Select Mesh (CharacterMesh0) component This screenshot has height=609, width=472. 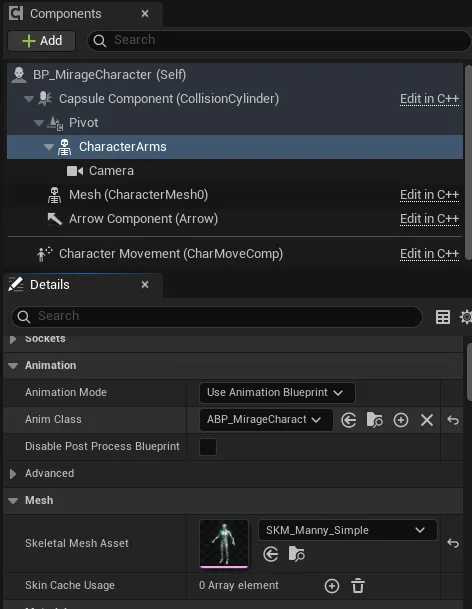(235, 195)
